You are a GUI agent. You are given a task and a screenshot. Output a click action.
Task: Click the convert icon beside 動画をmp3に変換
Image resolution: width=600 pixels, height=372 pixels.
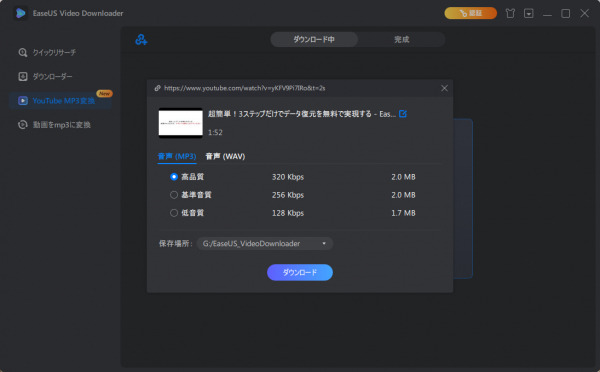[x=23, y=125]
